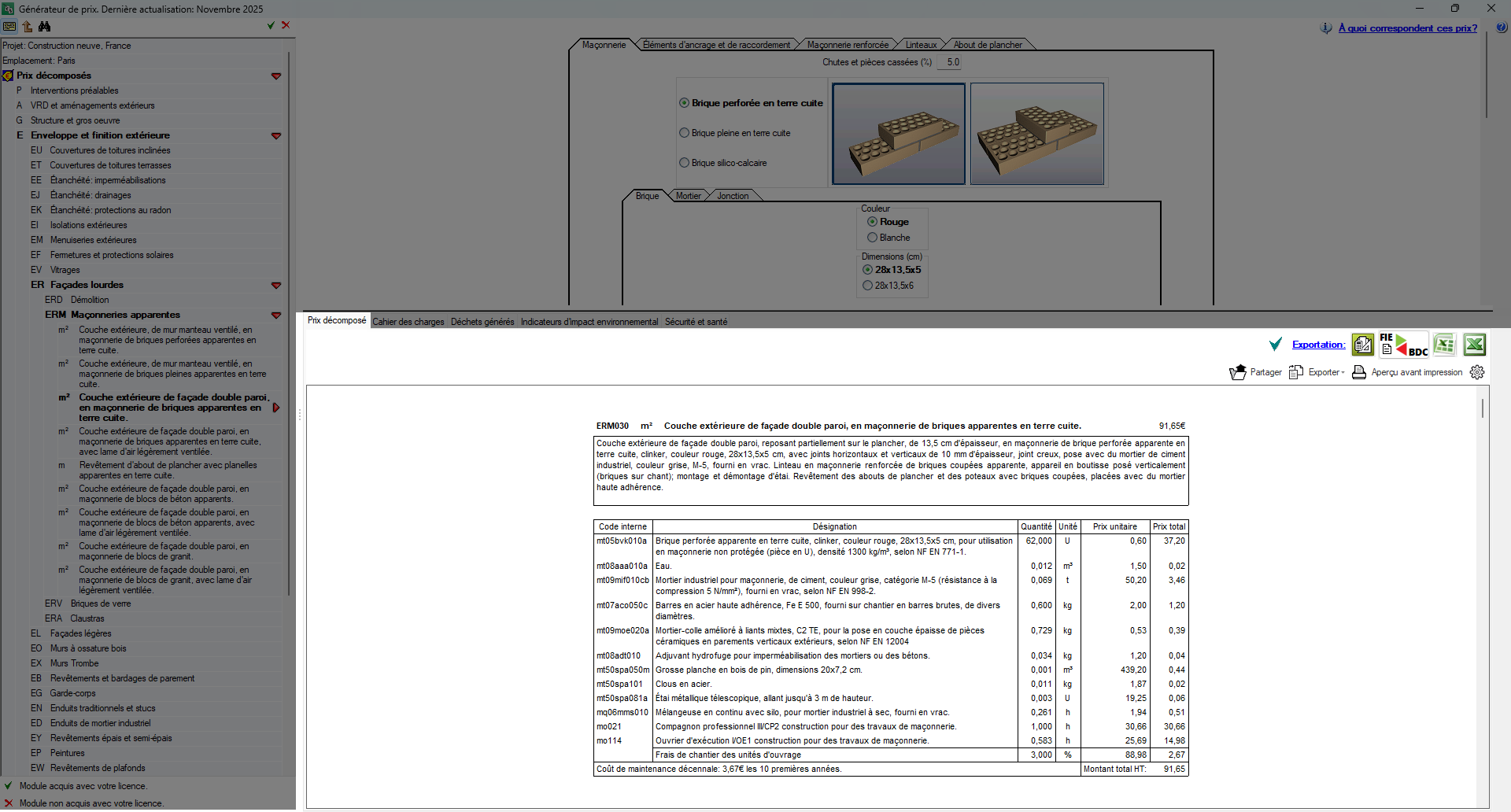Open the Cahier des charges tab
Screen dimensions: 1511x812
[x=408, y=322]
